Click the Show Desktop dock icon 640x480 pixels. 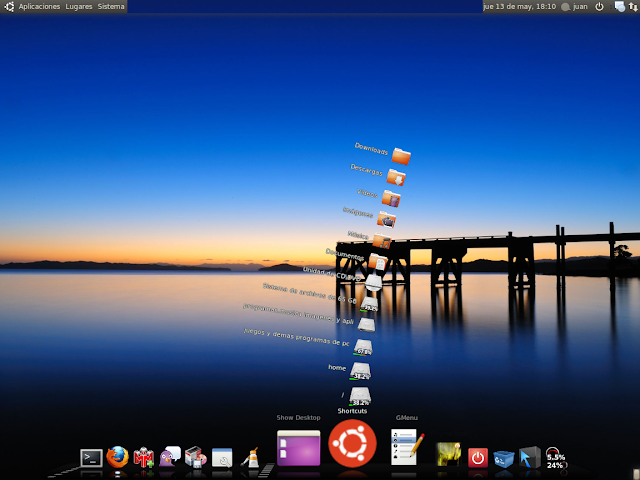(298, 448)
